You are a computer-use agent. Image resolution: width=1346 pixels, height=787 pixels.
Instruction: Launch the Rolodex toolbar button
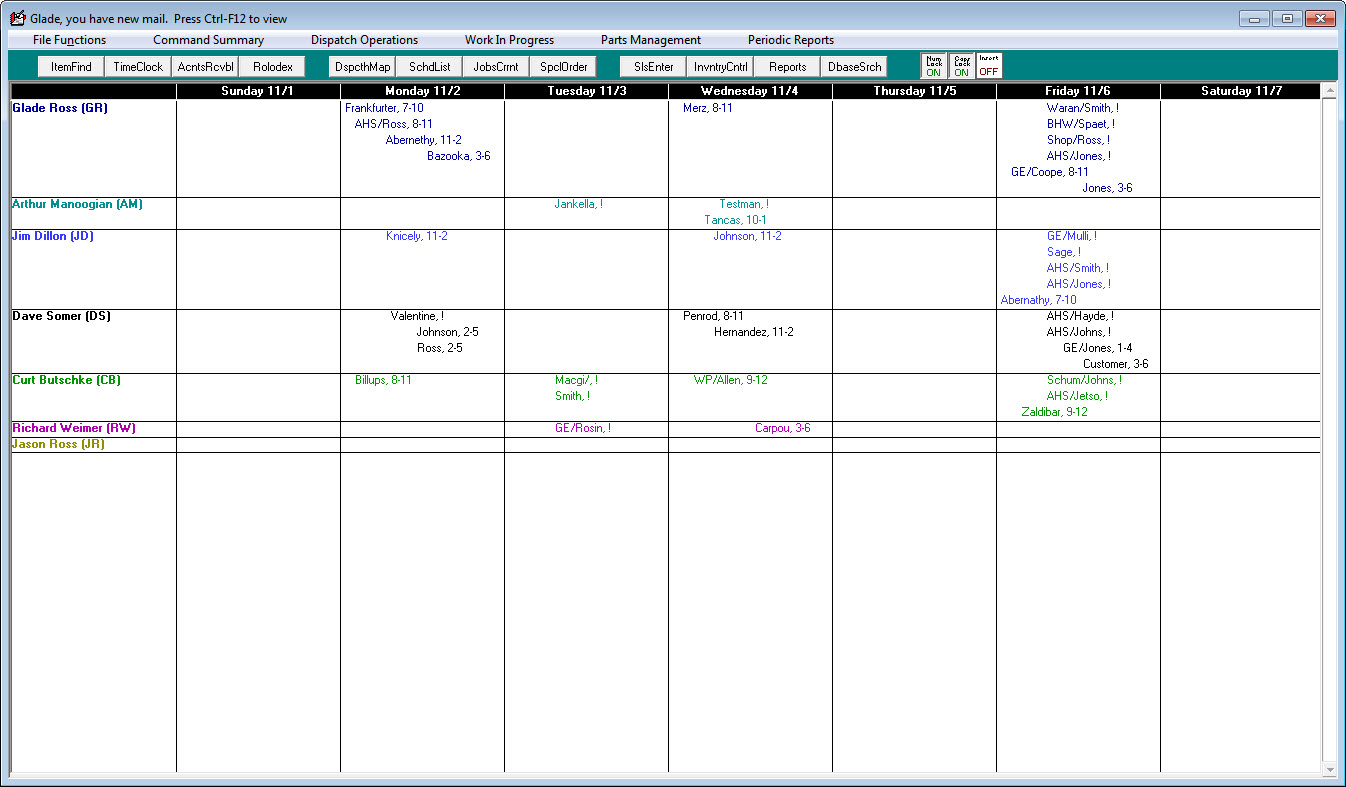pyautogui.click(x=272, y=67)
